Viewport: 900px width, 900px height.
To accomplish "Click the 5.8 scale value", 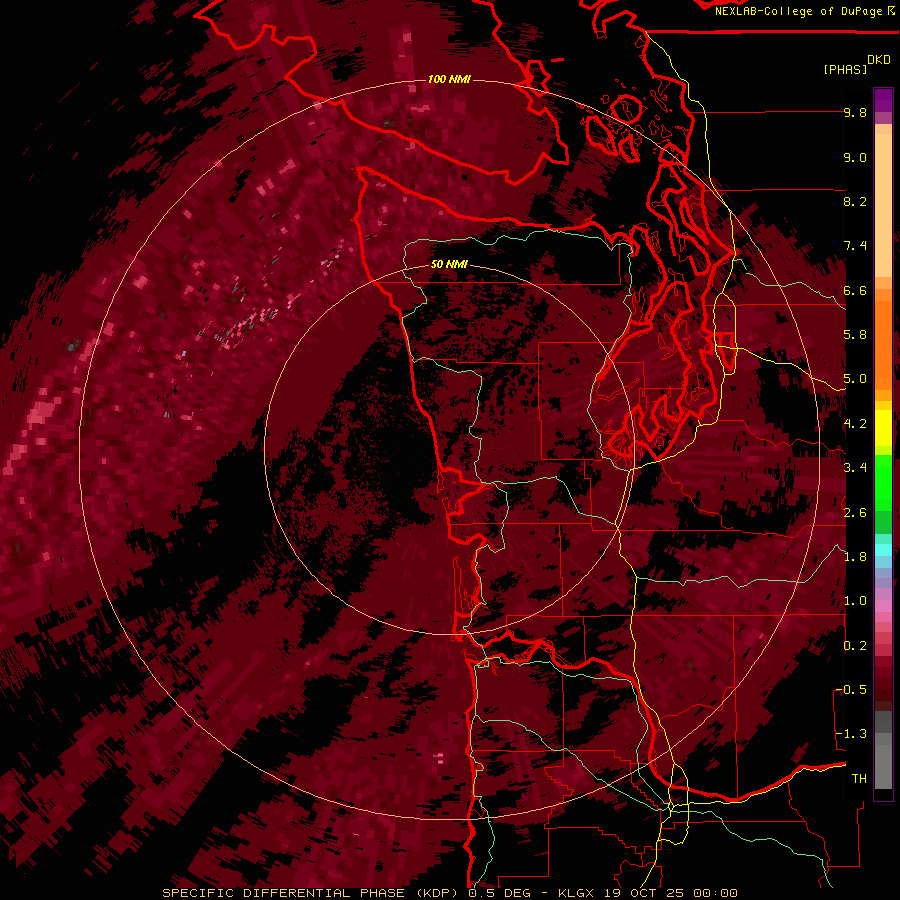I will (x=855, y=335).
